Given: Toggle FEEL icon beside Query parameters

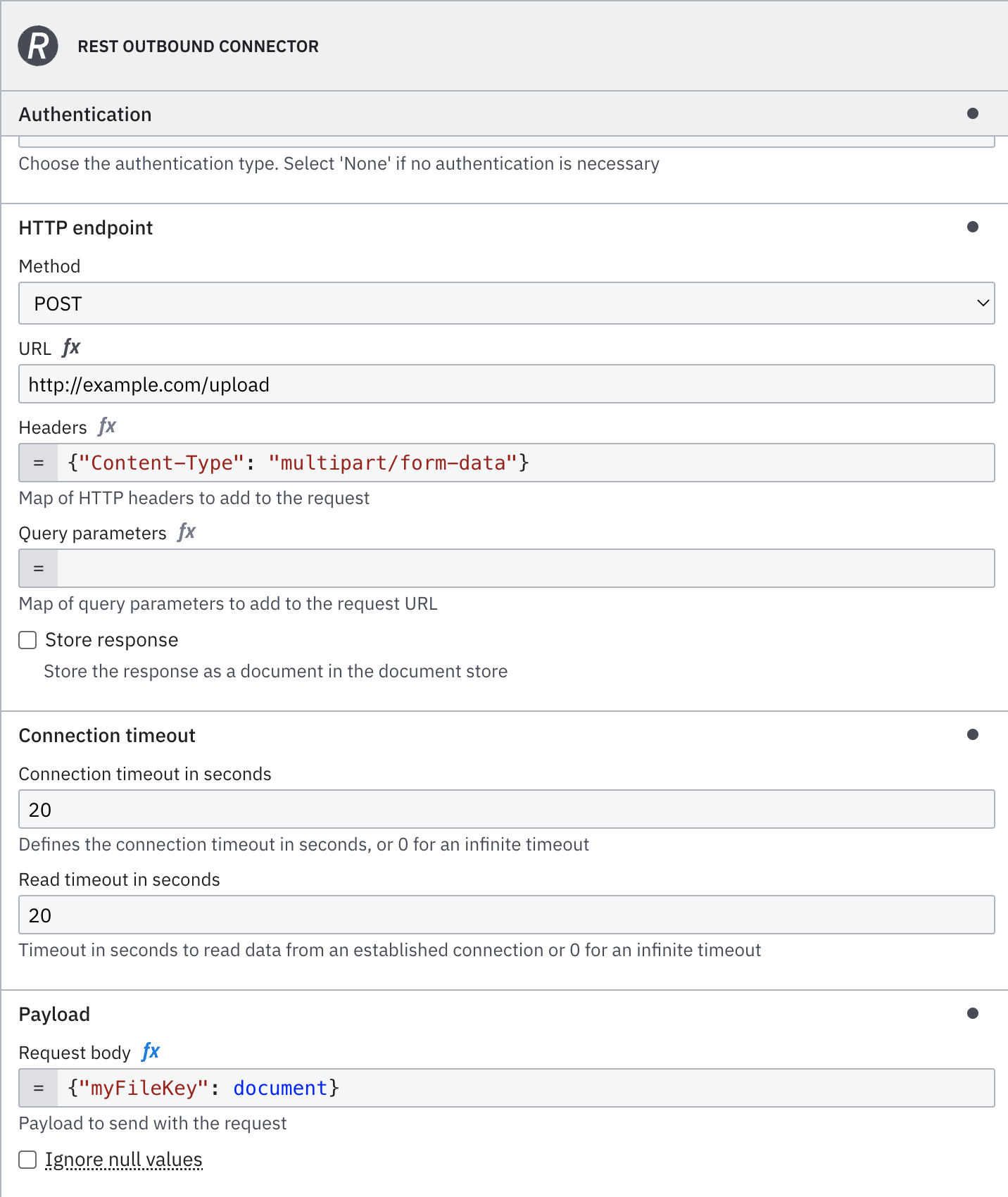Looking at the screenshot, I should [x=187, y=532].
